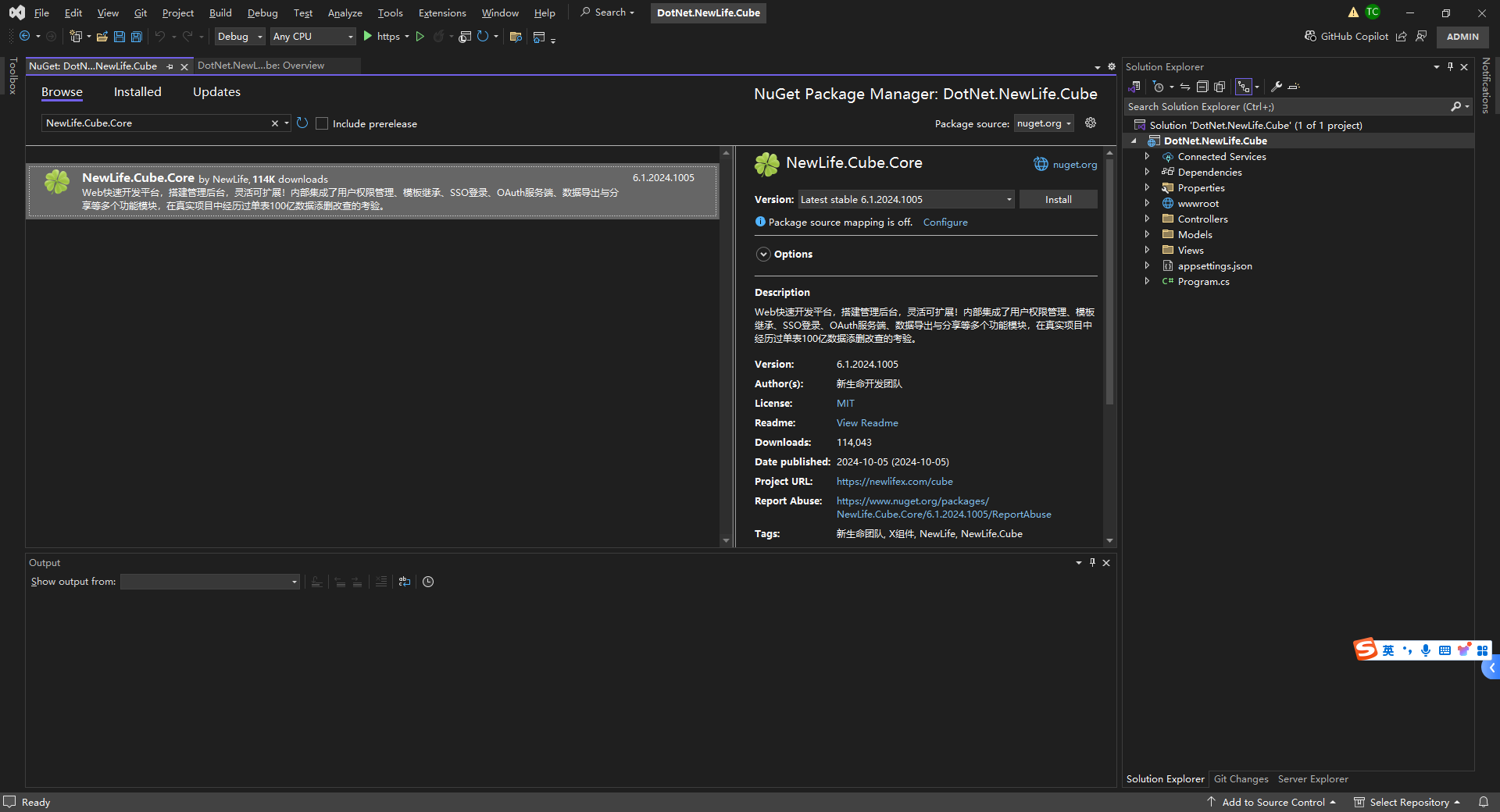
Task: Click in the NuGet search input field
Action: tap(156, 123)
